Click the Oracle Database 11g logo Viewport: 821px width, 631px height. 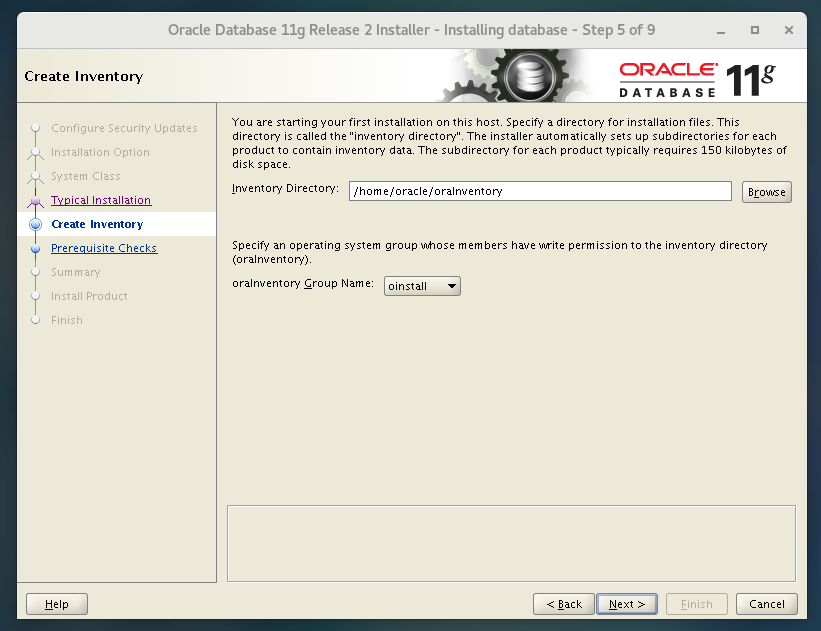point(697,80)
